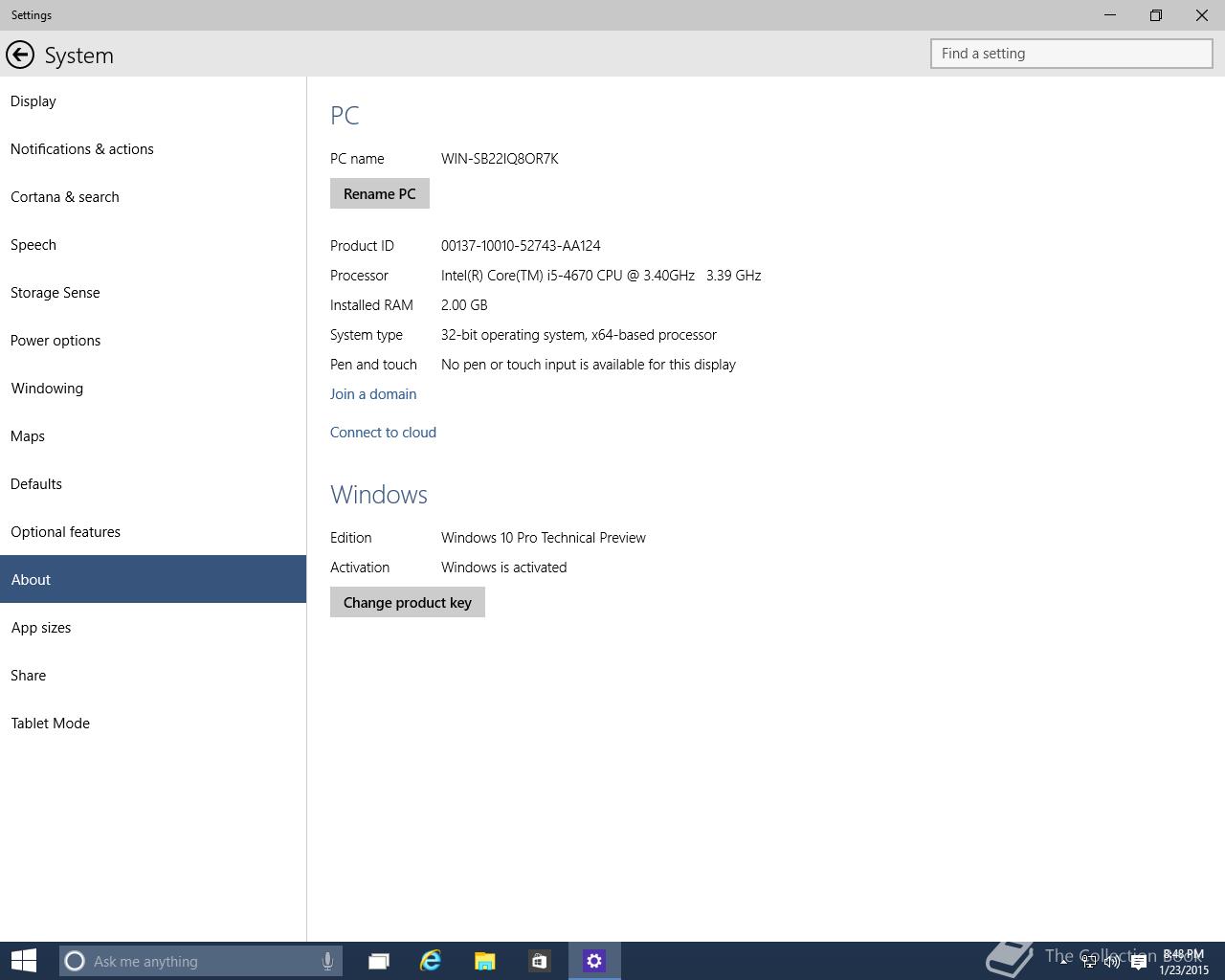Click the Find a setting search box
This screenshot has height=980, width=1225.
coord(1072,54)
